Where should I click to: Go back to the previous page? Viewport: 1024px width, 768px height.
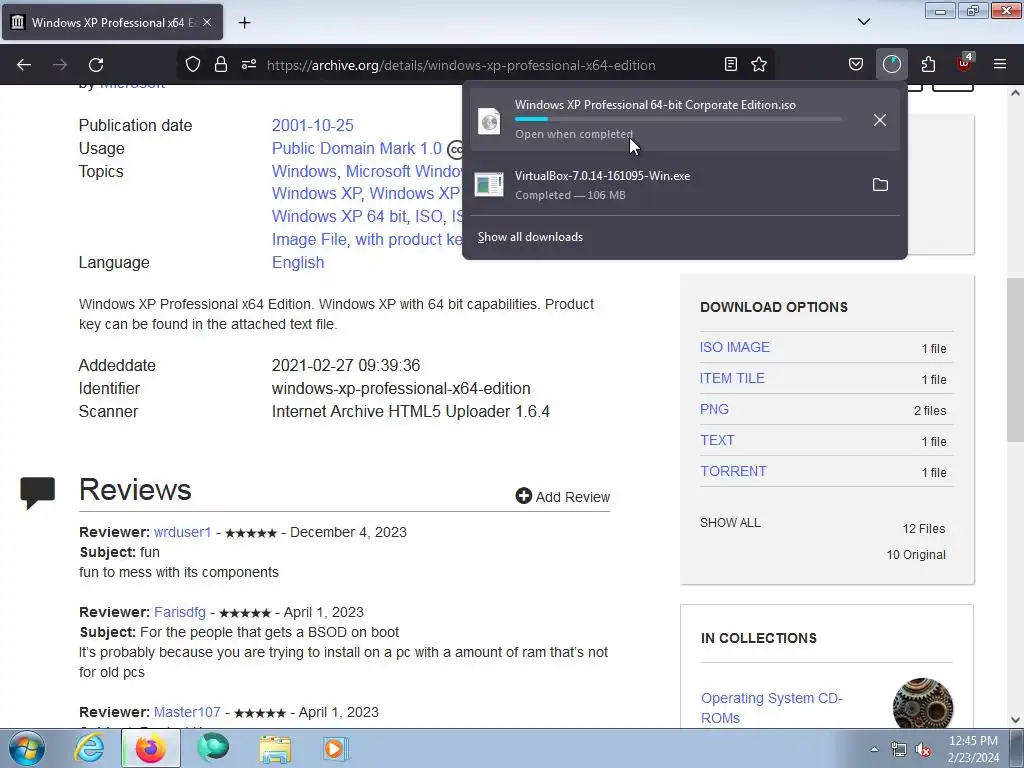point(24,65)
